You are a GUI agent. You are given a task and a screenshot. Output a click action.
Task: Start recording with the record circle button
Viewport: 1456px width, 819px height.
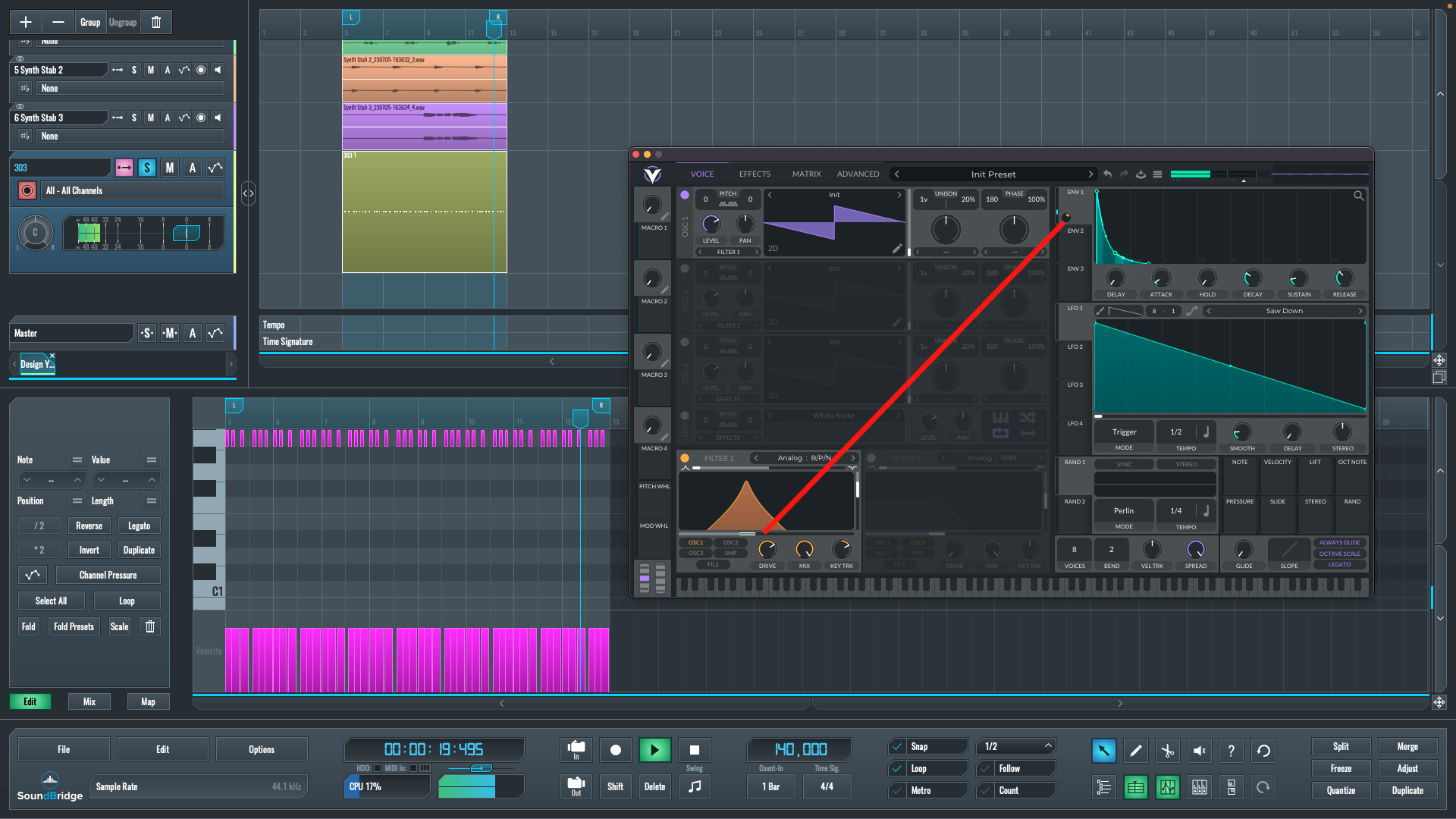pyautogui.click(x=615, y=750)
